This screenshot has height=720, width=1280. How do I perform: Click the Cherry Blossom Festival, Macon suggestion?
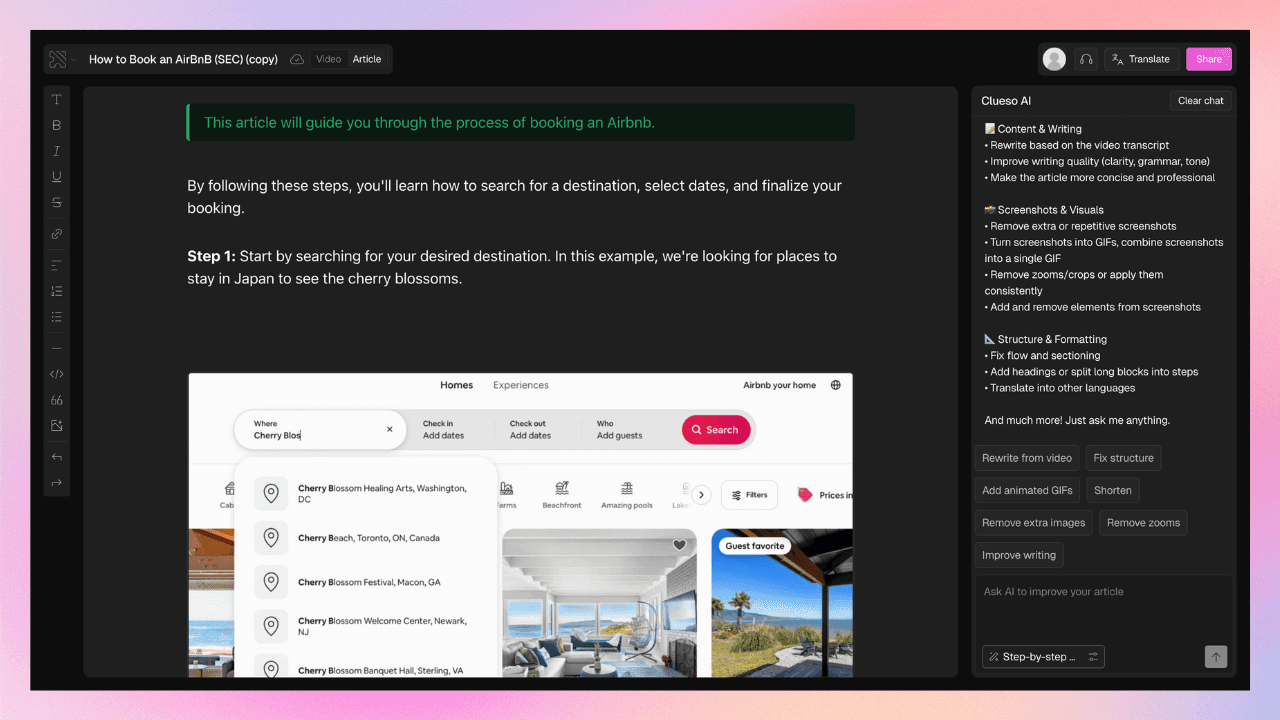pos(366,582)
